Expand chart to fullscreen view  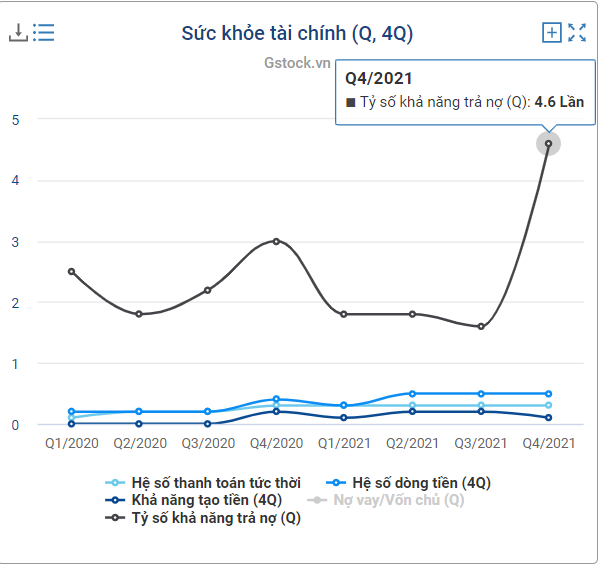click(x=577, y=32)
